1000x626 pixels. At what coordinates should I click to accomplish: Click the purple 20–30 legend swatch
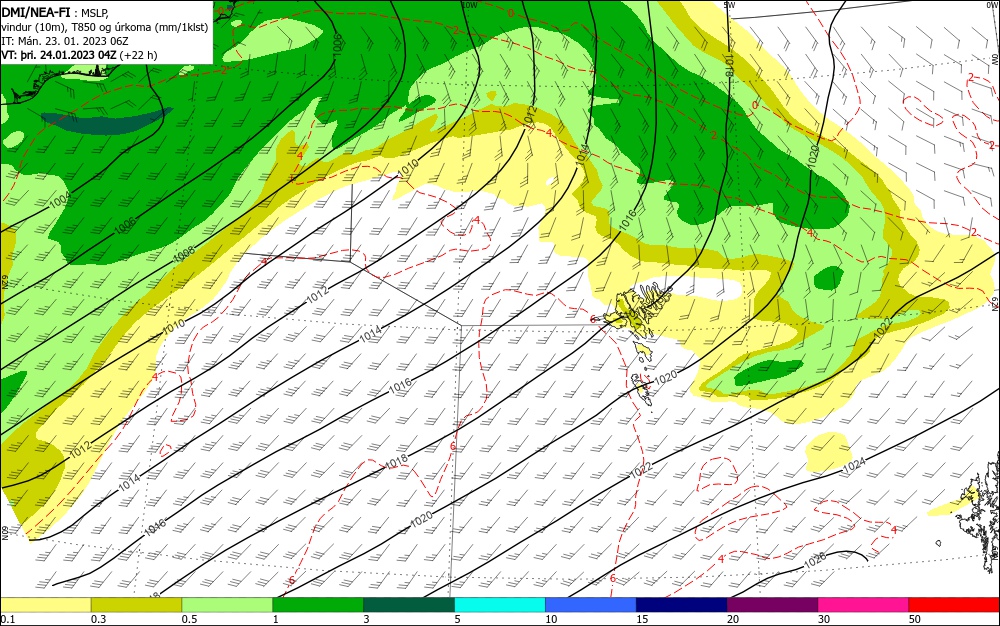[772, 605]
